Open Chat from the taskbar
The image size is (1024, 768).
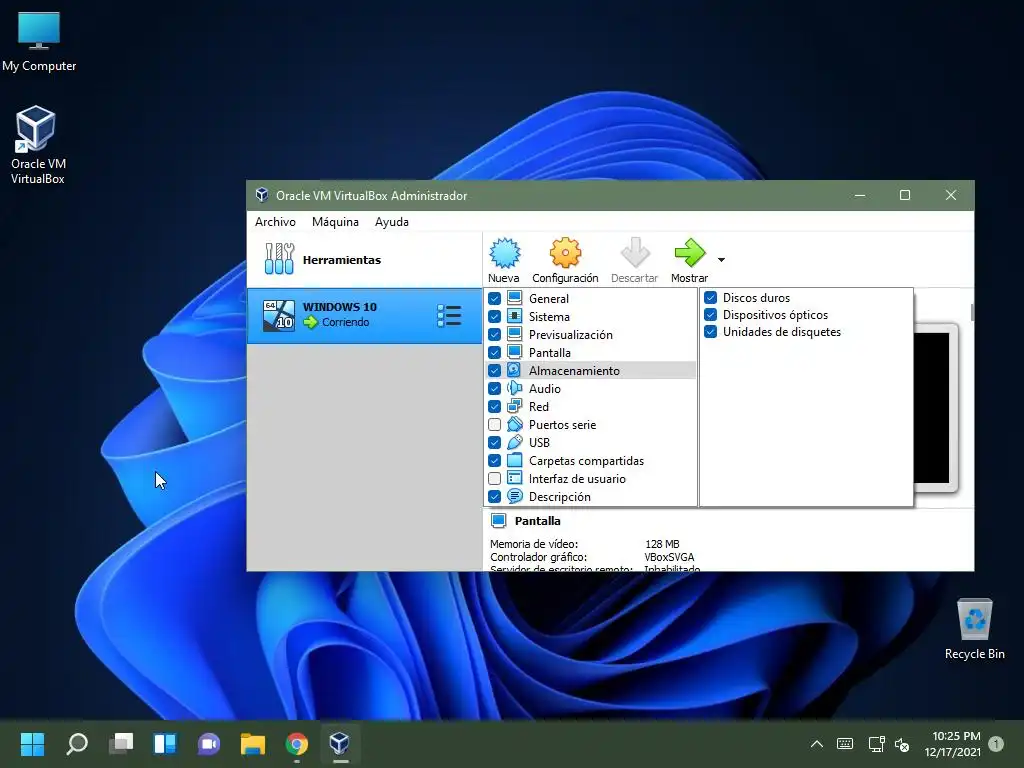[209, 743]
